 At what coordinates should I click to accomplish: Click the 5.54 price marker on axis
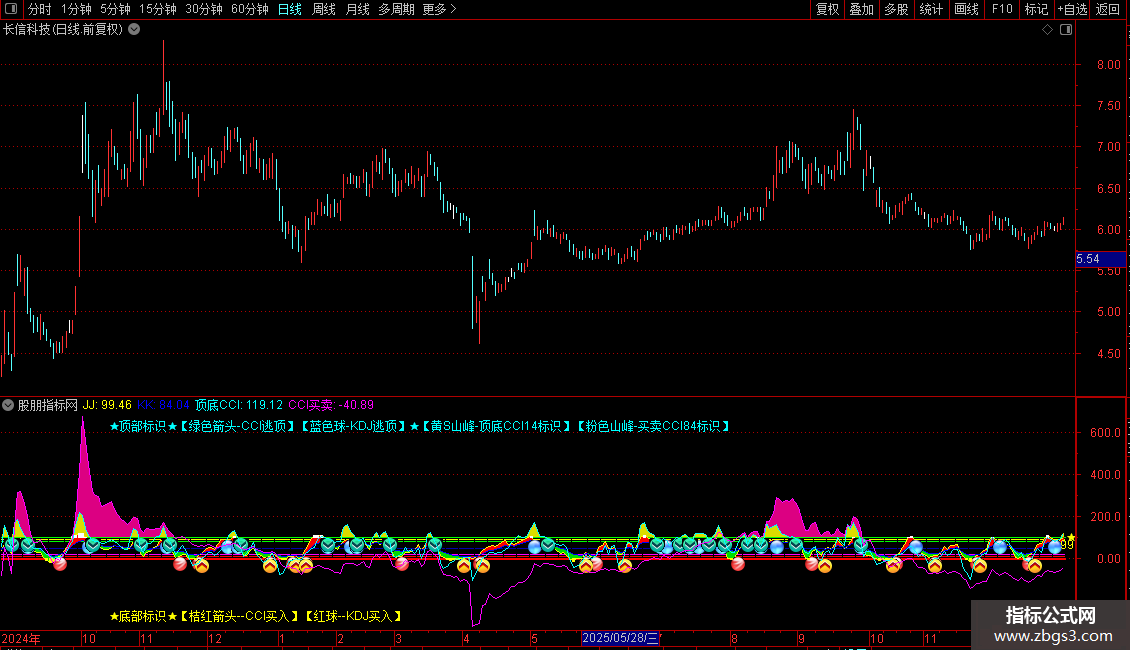[x=1100, y=259]
